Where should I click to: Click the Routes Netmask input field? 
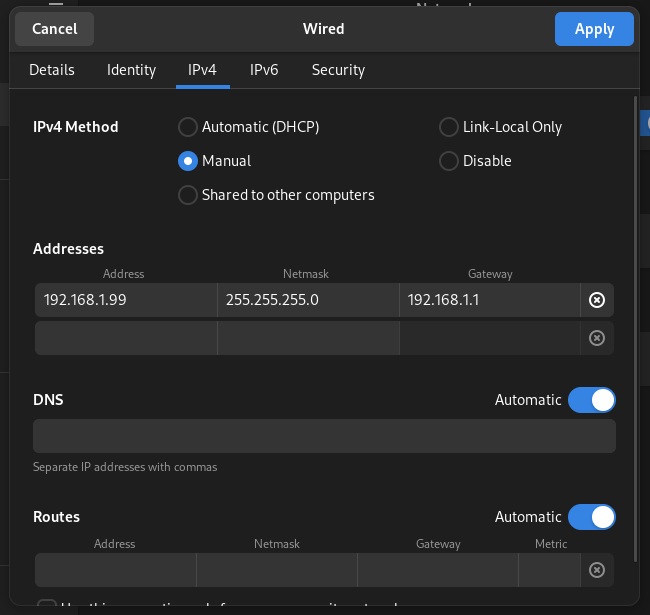[276, 570]
